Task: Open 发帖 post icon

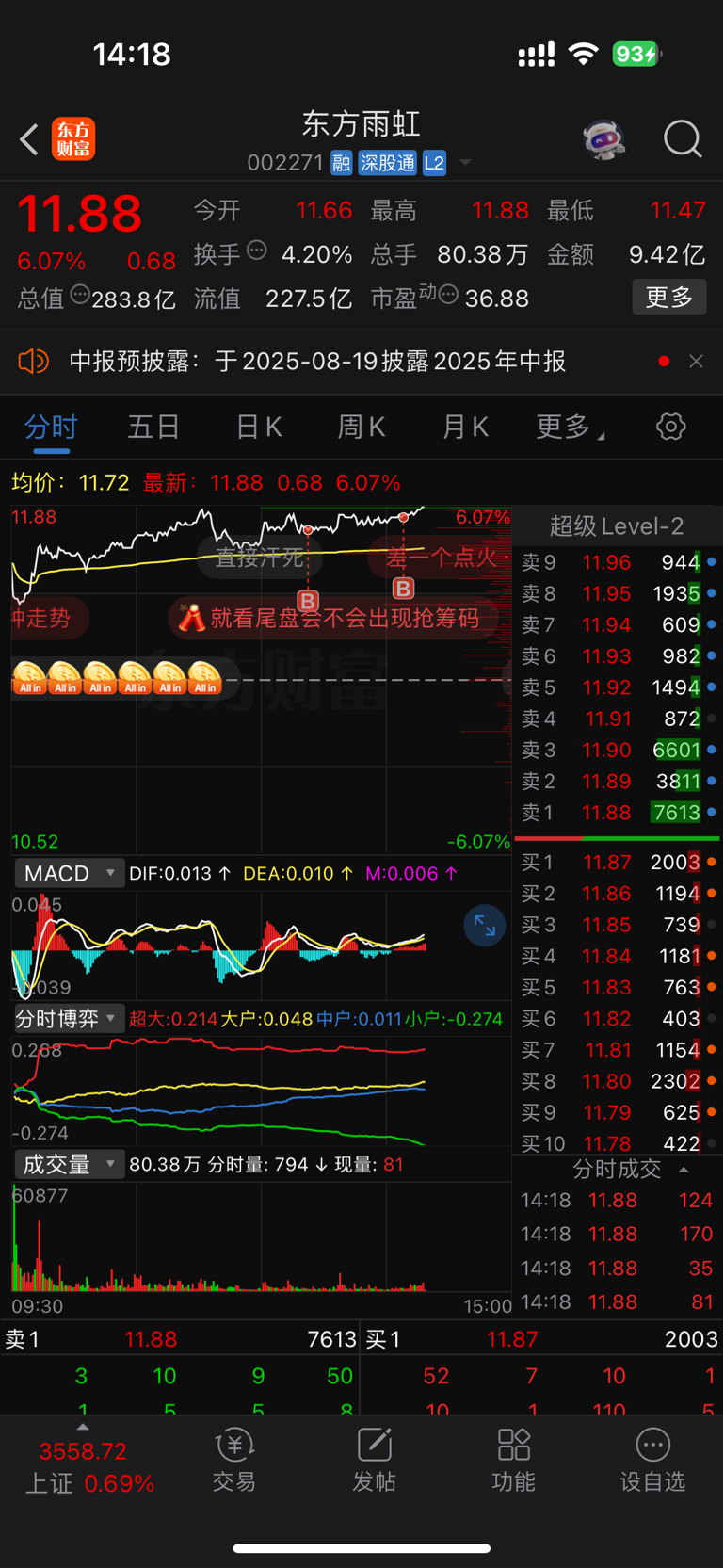Action: click(x=374, y=1460)
